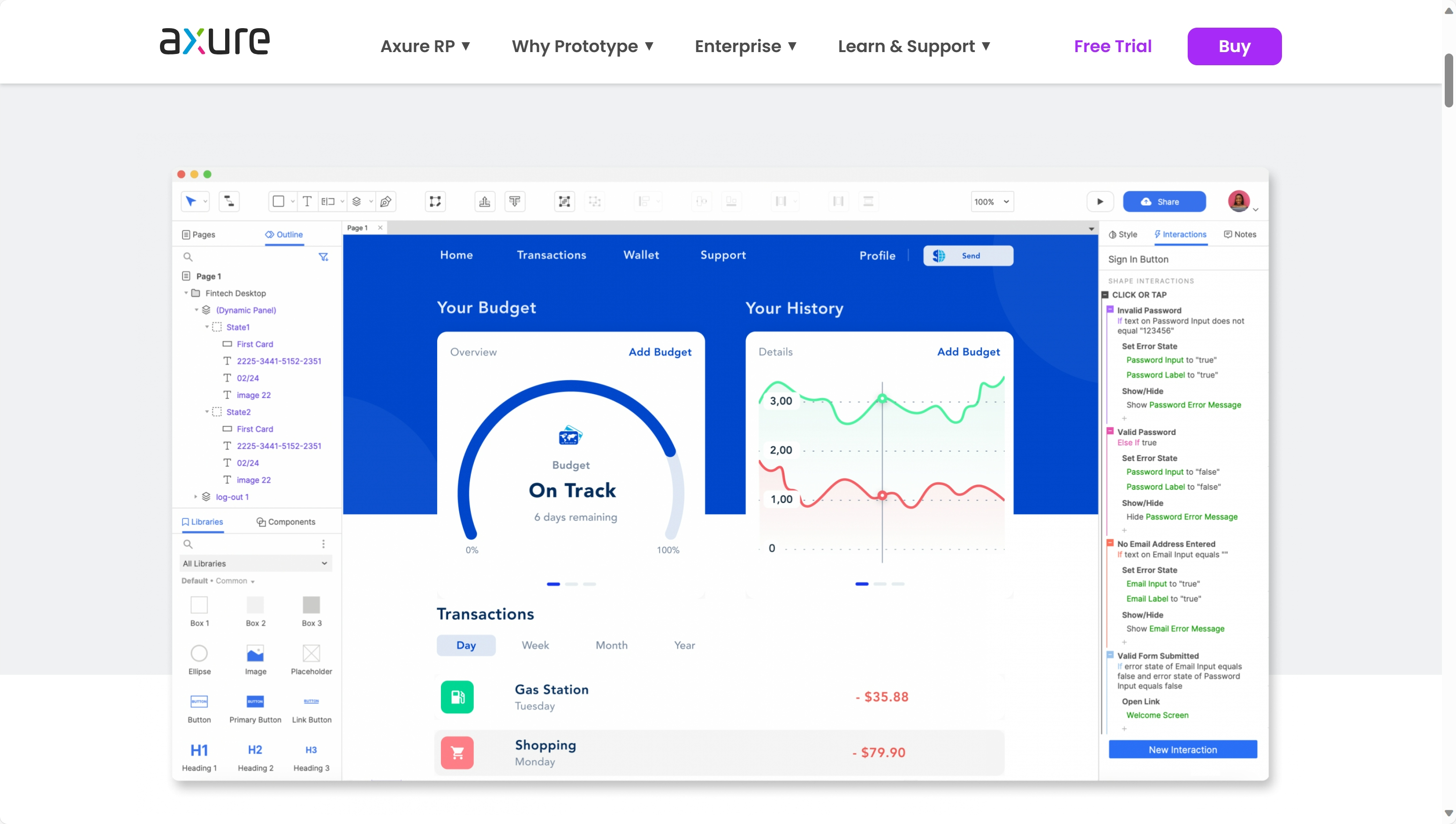Click the Share button
1456x824 pixels.
[1163, 201]
